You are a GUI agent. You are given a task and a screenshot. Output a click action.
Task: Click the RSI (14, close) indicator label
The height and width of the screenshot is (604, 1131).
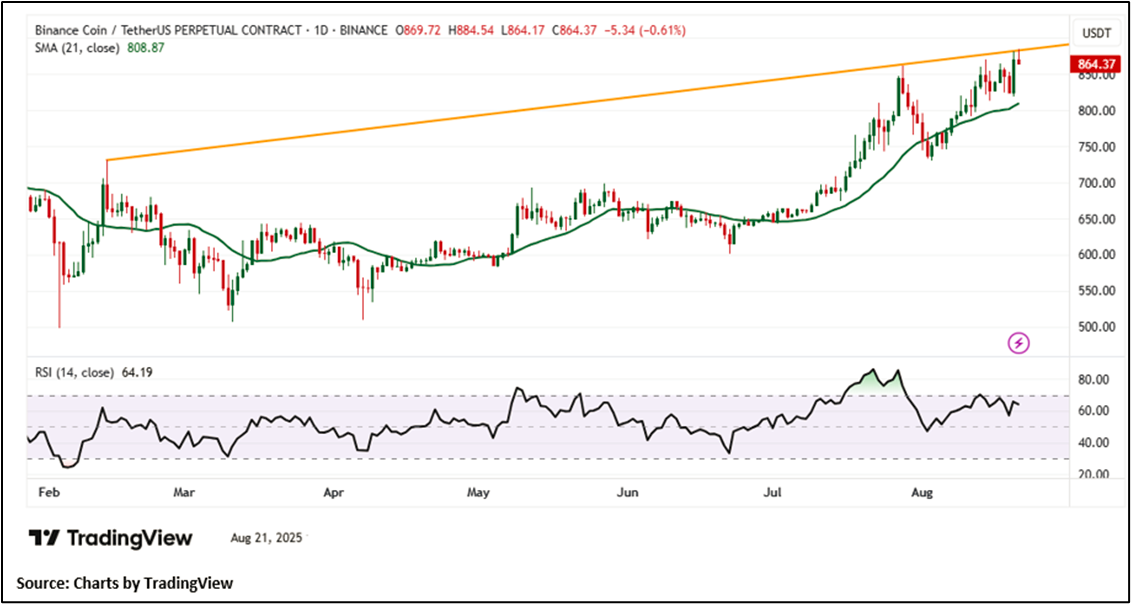[74, 373]
